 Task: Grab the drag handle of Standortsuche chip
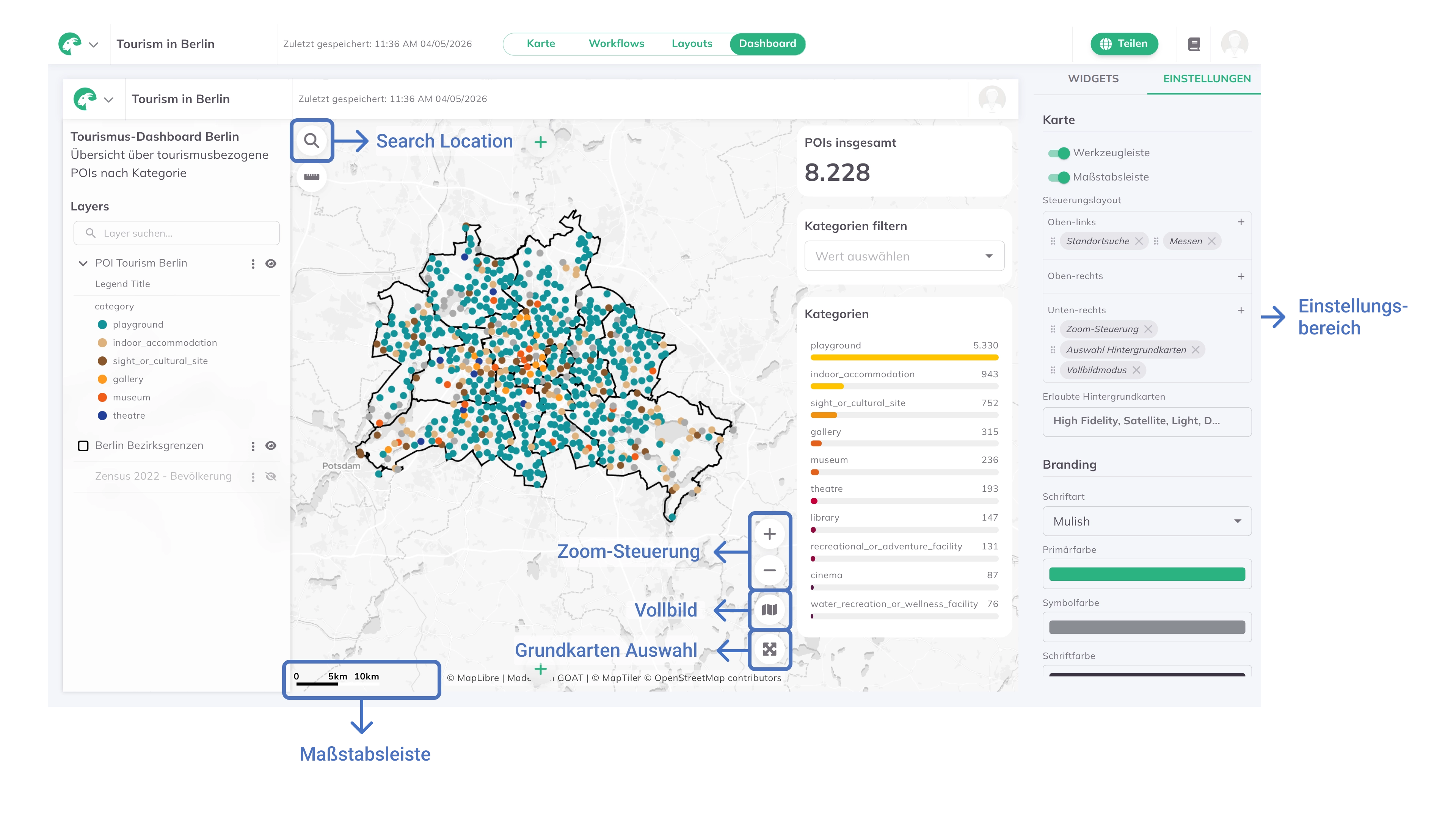tap(1053, 242)
